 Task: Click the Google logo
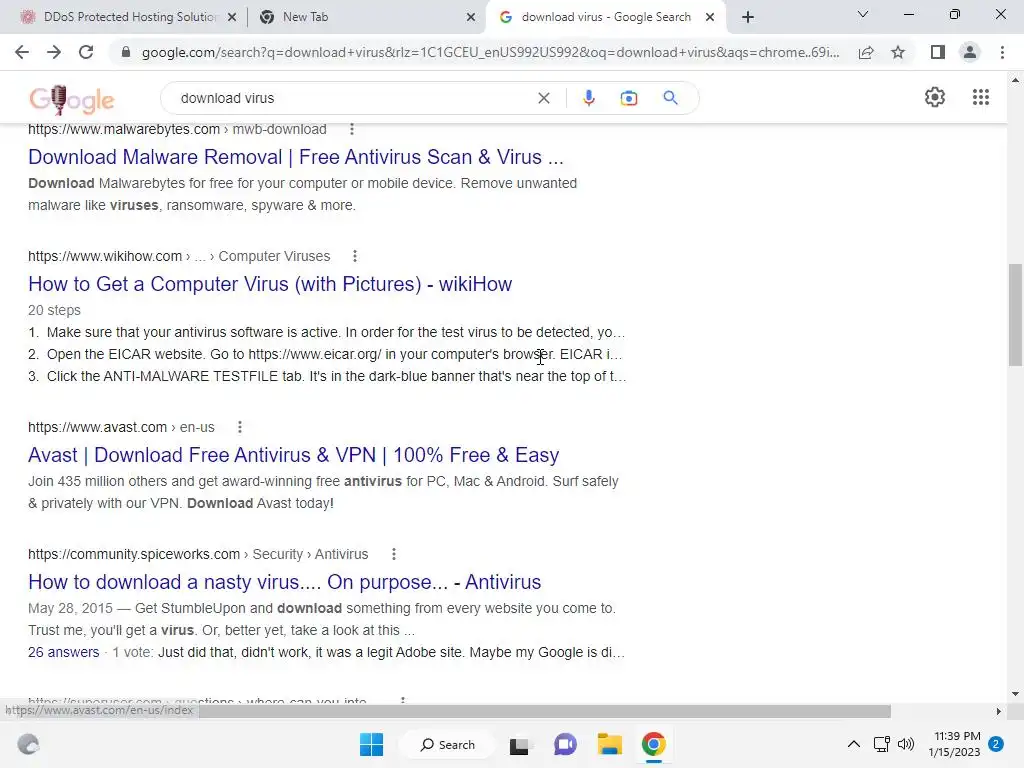click(x=72, y=99)
